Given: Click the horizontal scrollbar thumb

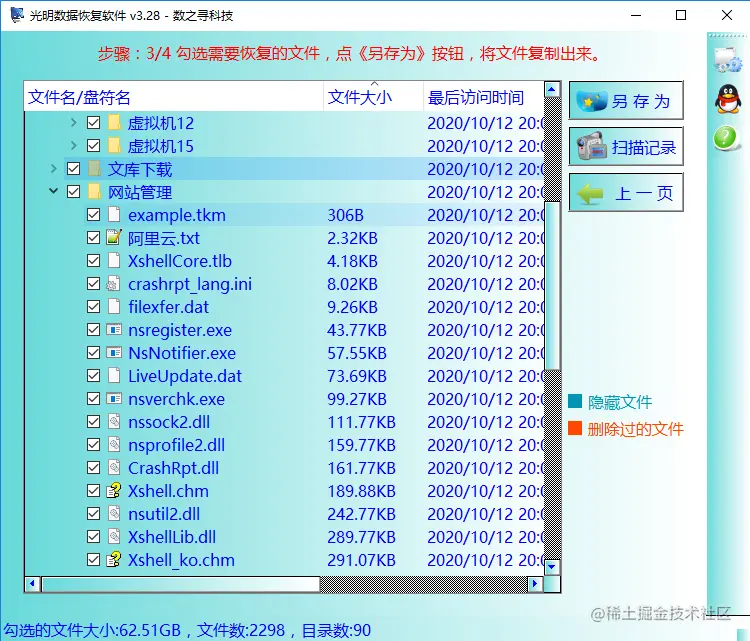Looking at the screenshot, I should click(181, 584).
